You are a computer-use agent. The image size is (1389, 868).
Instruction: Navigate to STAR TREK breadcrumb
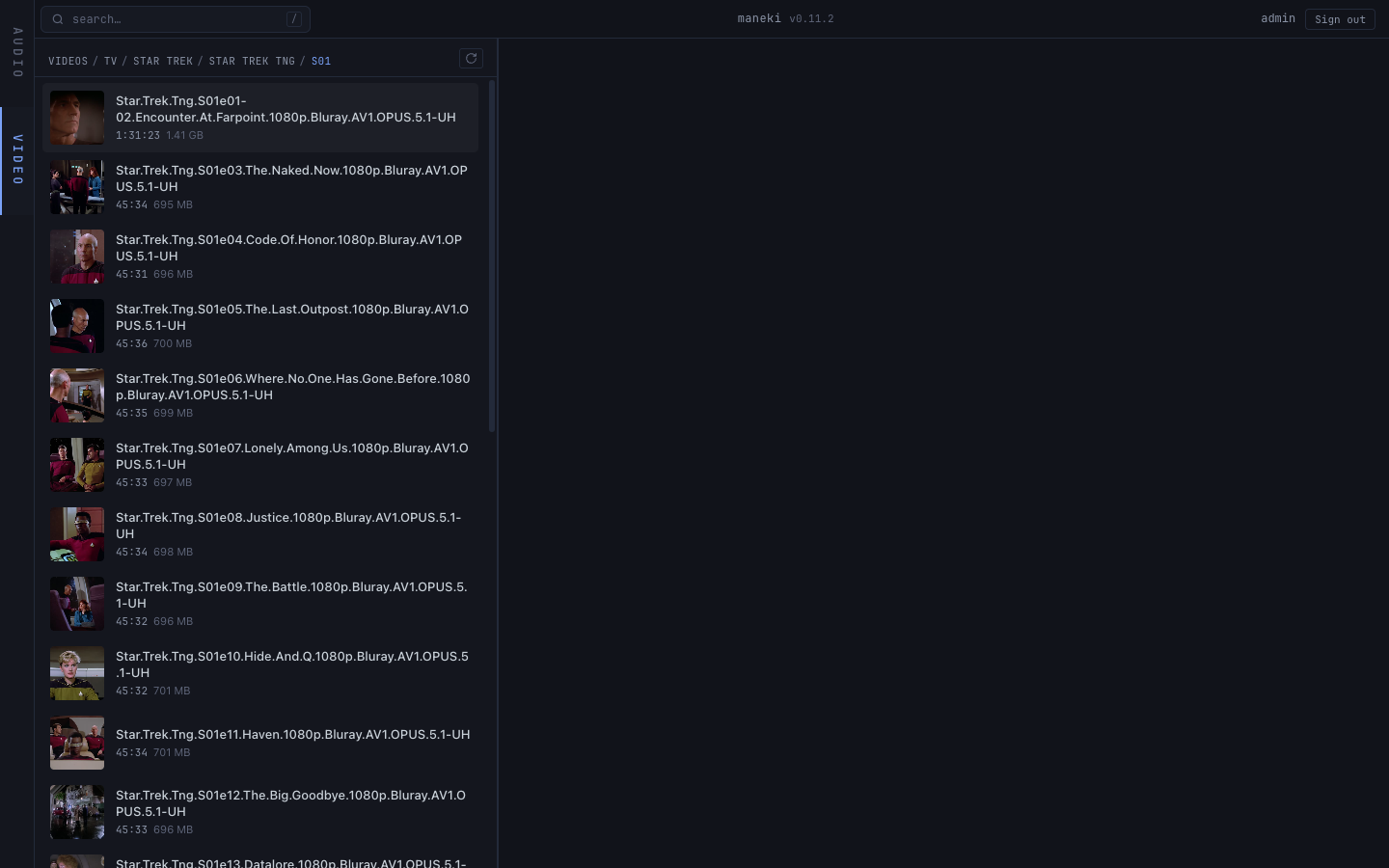tap(163, 61)
